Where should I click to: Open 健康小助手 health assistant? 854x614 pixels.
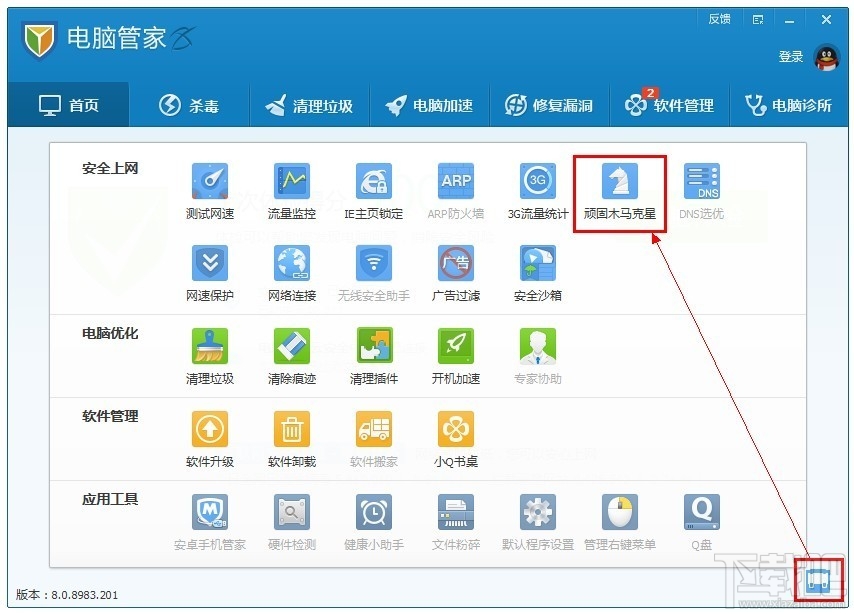click(x=374, y=522)
